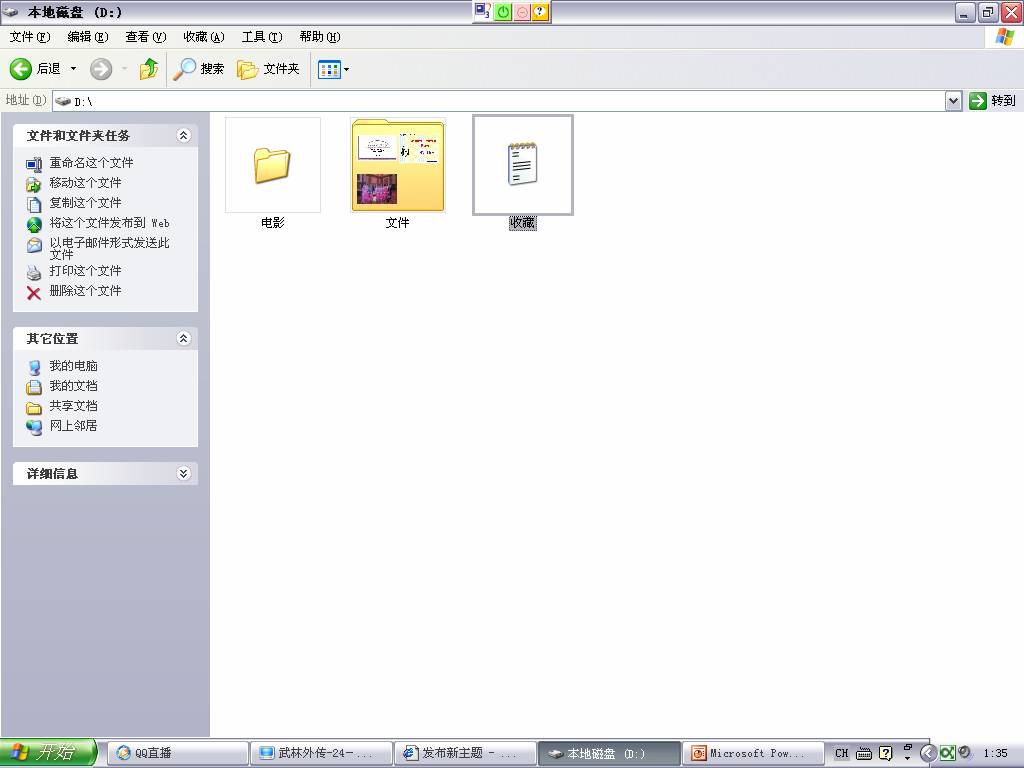Open 网上邻居 from other places
This screenshot has height=768, width=1024.
pos(74,426)
